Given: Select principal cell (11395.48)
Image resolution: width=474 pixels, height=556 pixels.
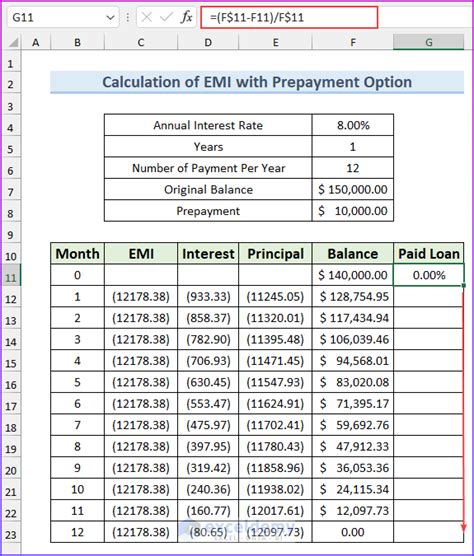Looking at the screenshot, I should pos(275,339).
